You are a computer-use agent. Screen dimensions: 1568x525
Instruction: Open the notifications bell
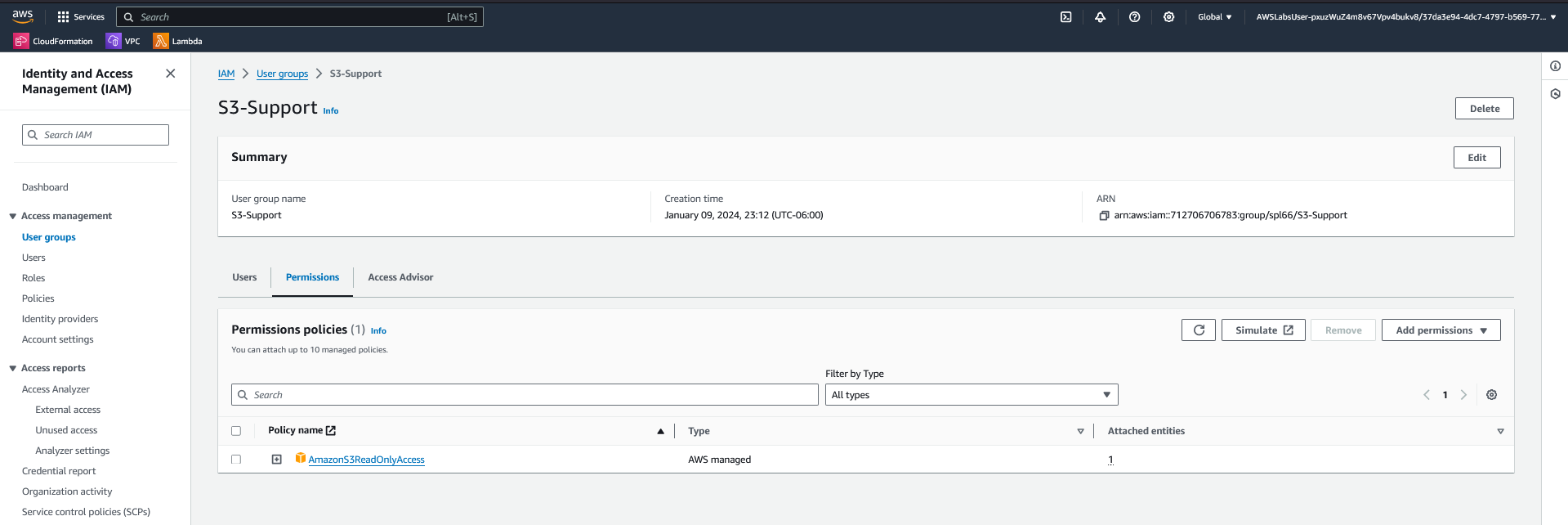point(1101,16)
